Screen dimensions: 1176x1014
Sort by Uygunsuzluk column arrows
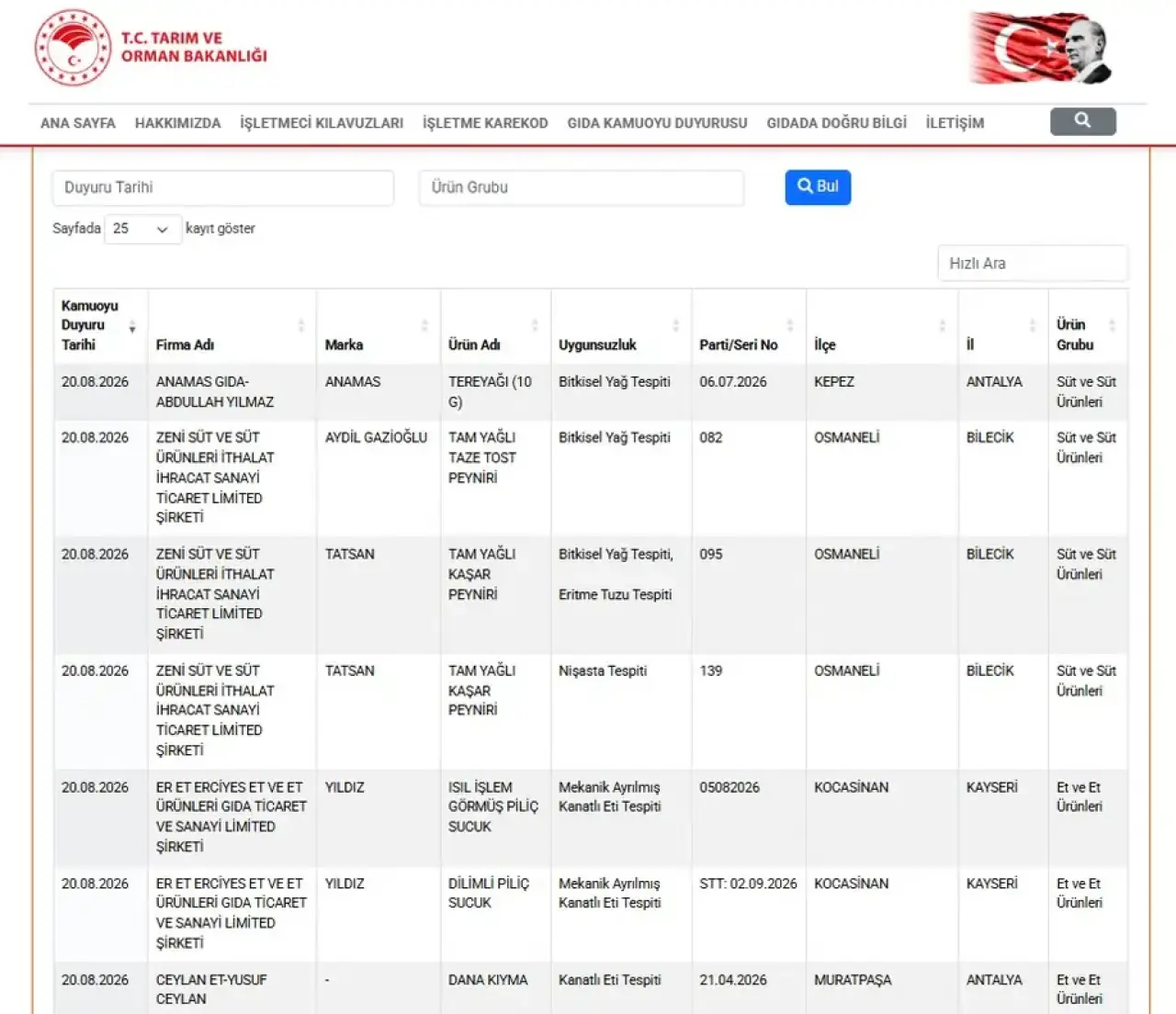click(x=675, y=326)
